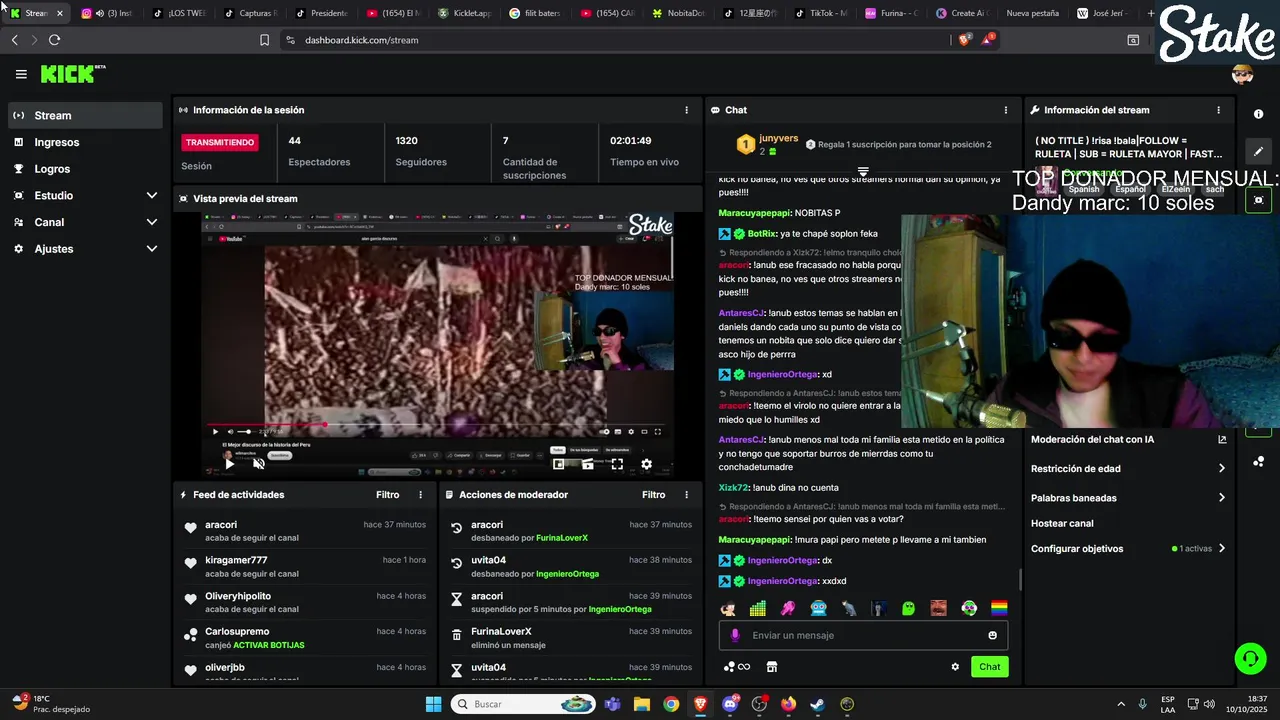The image size is (1280, 720).
Task: Open Logros in the sidebar
Action: (x=85, y=169)
